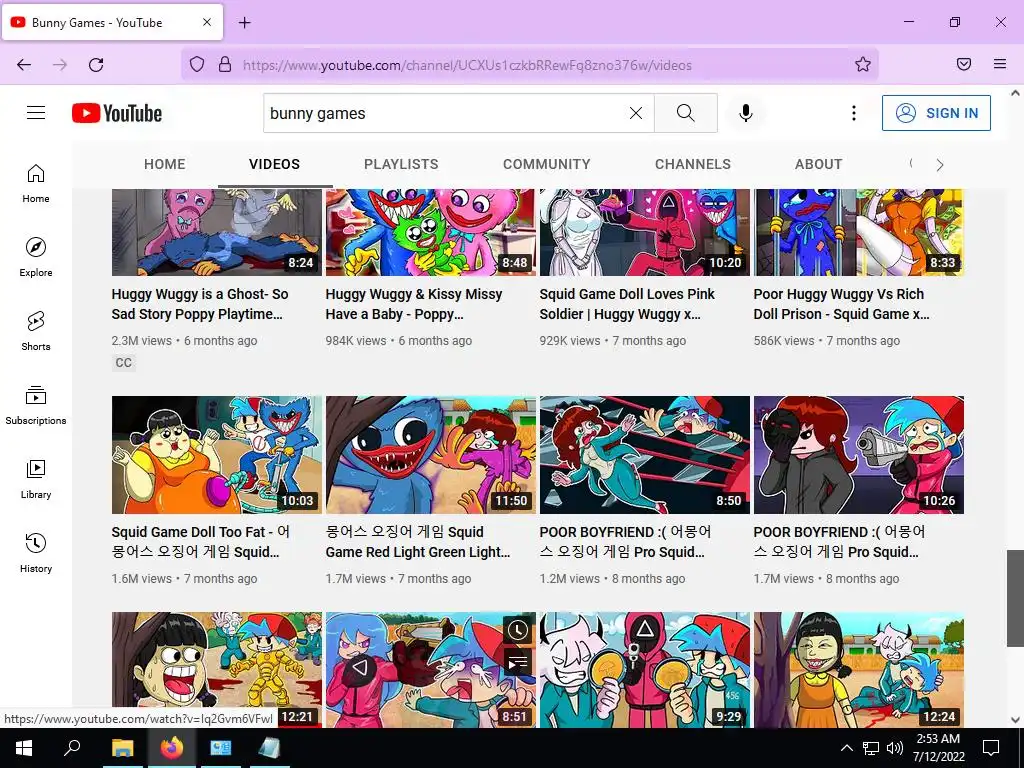The width and height of the screenshot is (1024, 768).
Task: View site security padlock info
Action: click(x=225, y=64)
